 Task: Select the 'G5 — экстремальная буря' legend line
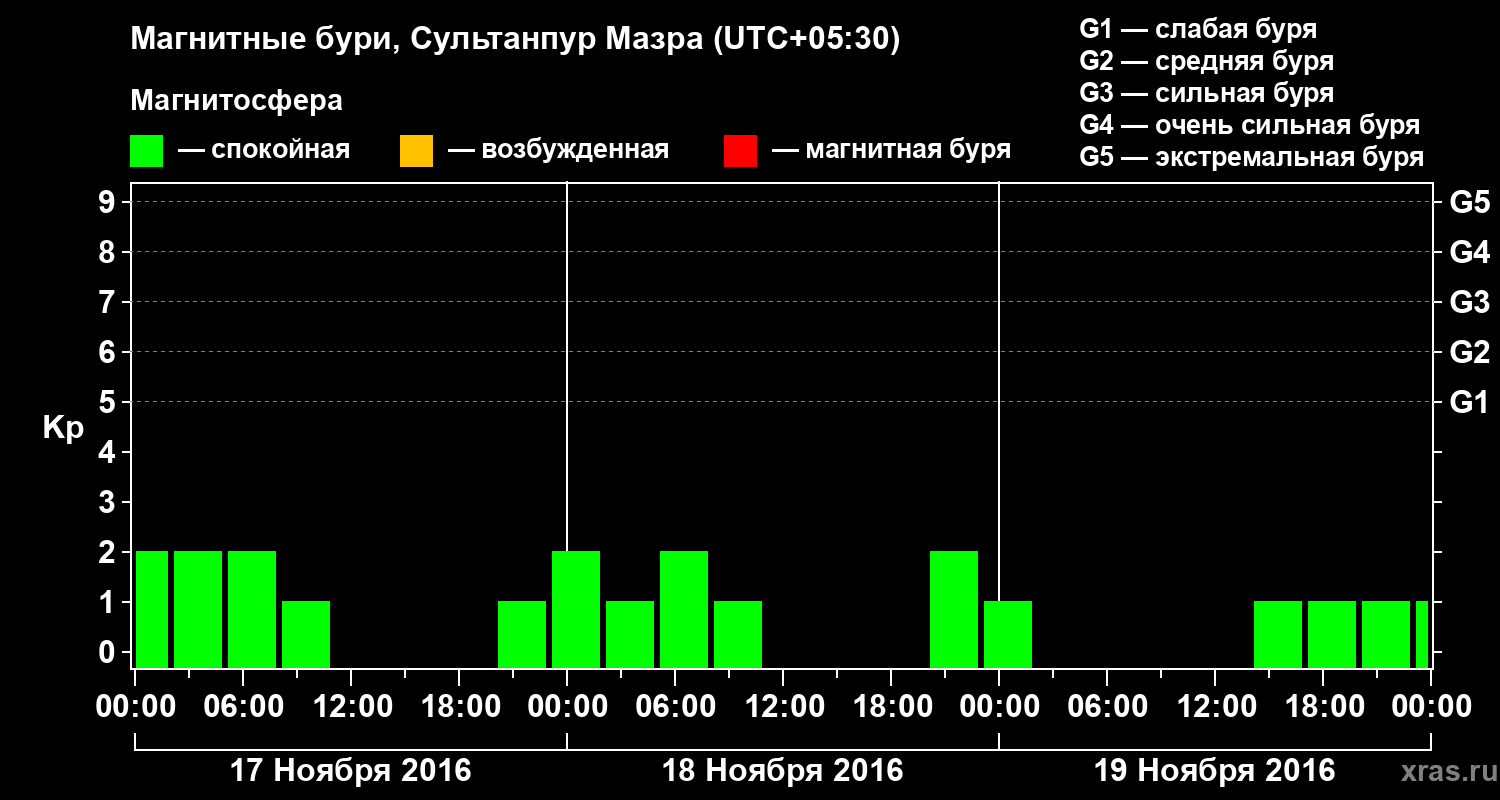[x=1252, y=157]
